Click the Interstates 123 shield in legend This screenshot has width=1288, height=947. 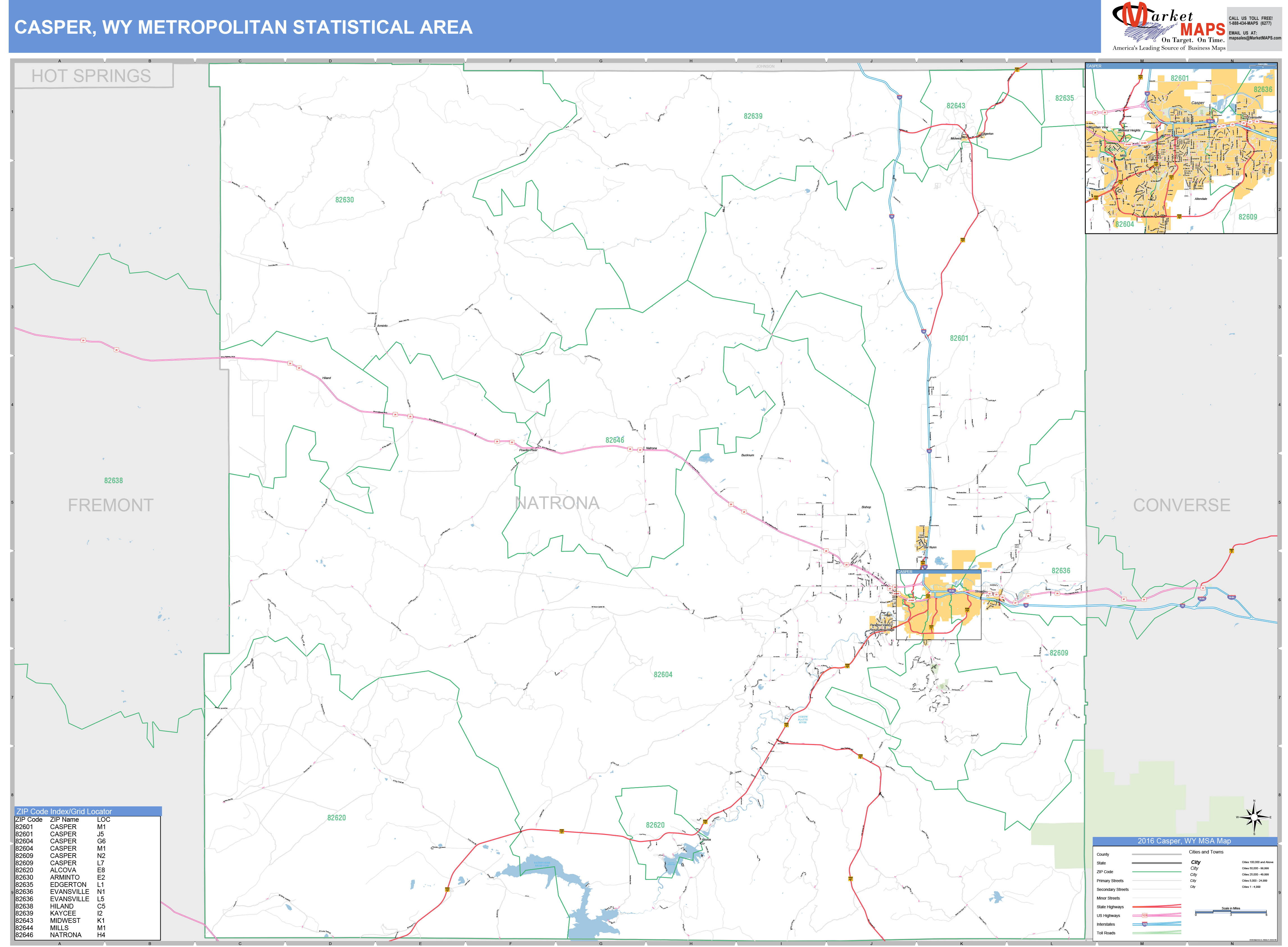point(1145,924)
